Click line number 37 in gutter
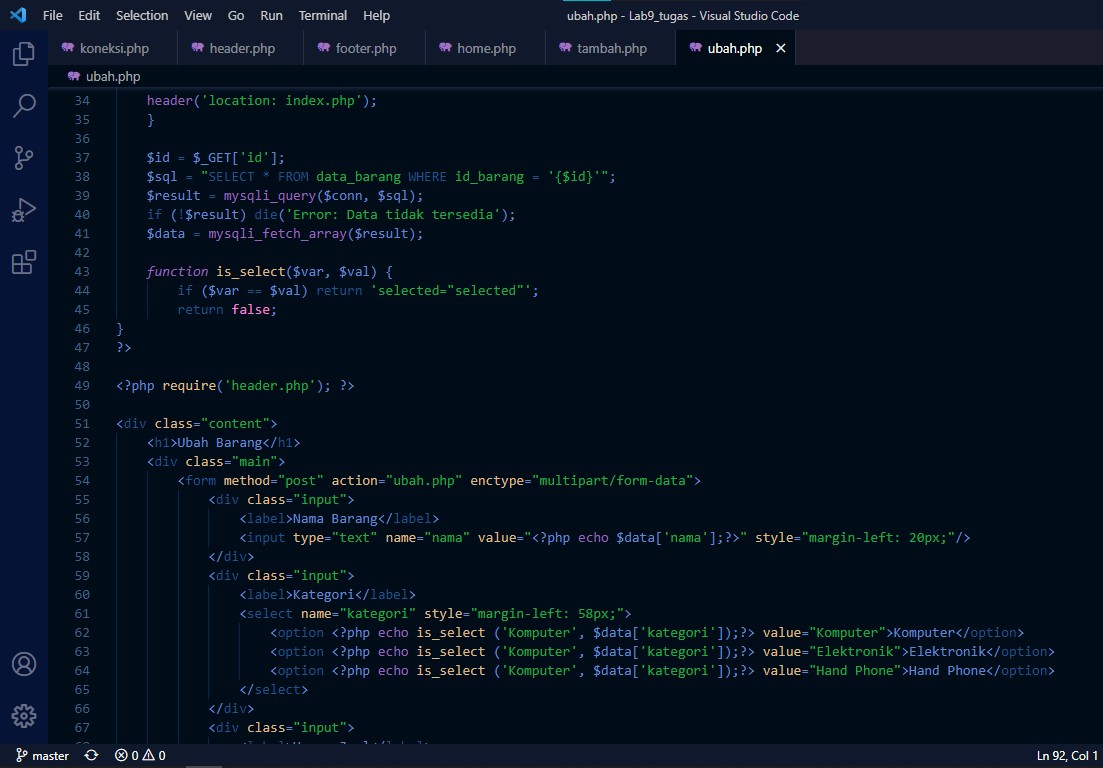Viewport: 1103px width, 768px height. [x=82, y=158]
